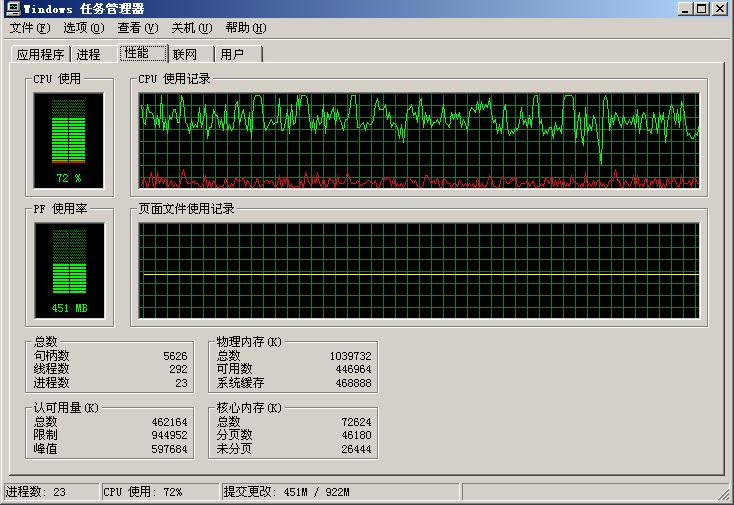Open the 文件(F) menu
Viewport: 734px width, 505px height.
point(30,28)
